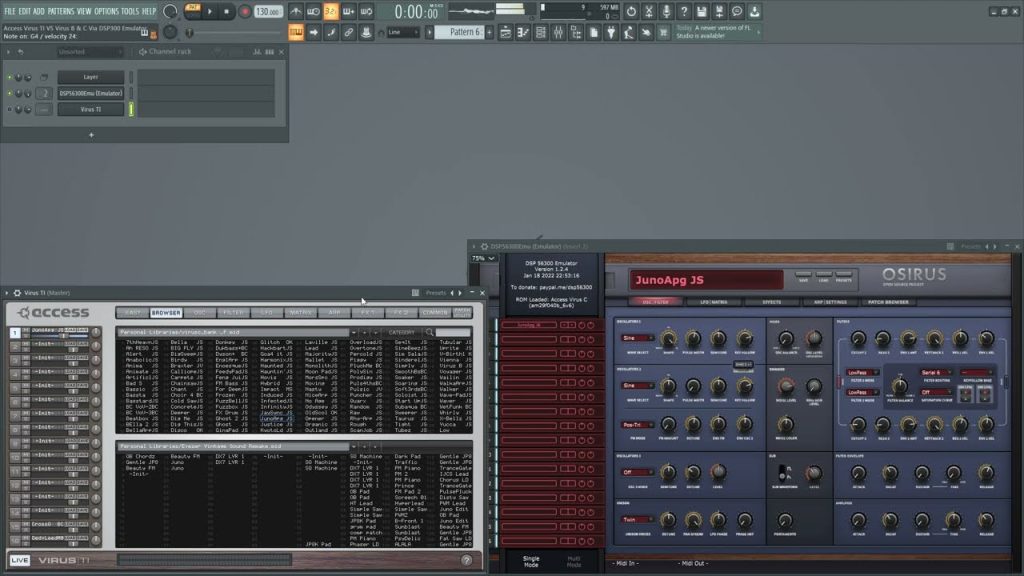Select the Layer channel button

[x=91, y=77]
